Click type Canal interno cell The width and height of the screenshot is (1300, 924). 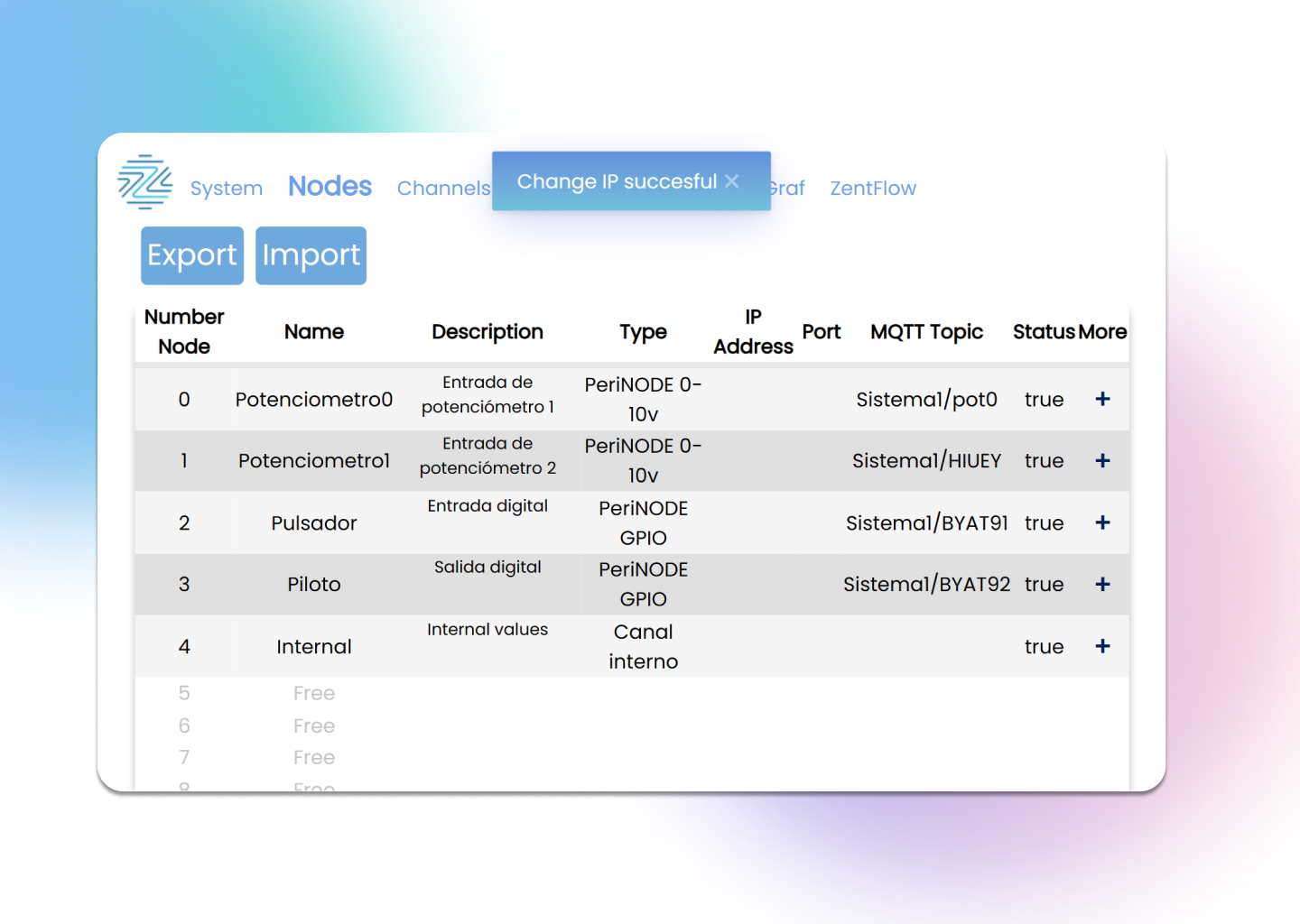click(x=644, y=646)
